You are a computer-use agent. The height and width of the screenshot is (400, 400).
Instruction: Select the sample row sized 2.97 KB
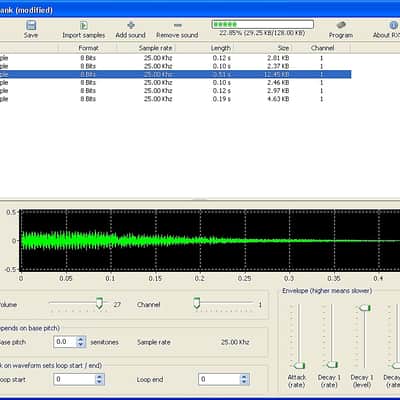click(x=175, y=91)
